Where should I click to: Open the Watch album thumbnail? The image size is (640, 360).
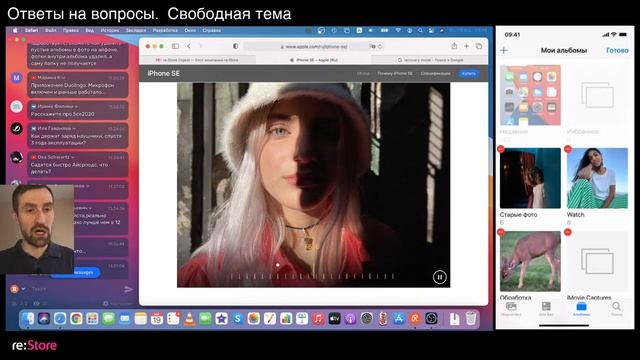[x=597, y=178]
